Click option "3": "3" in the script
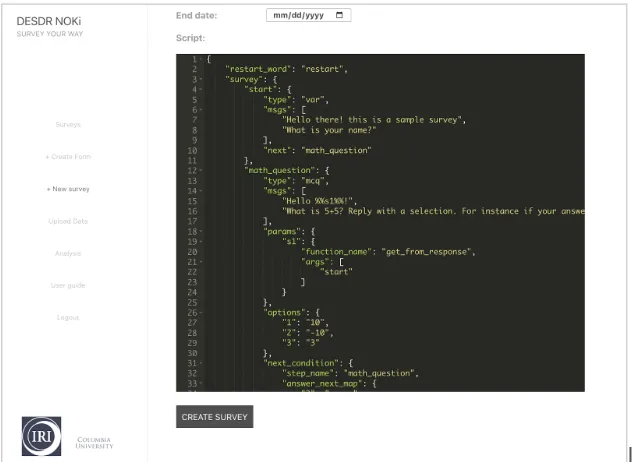Screen dimensions: 644x462 pyautogui.click(x=300, y=343)
